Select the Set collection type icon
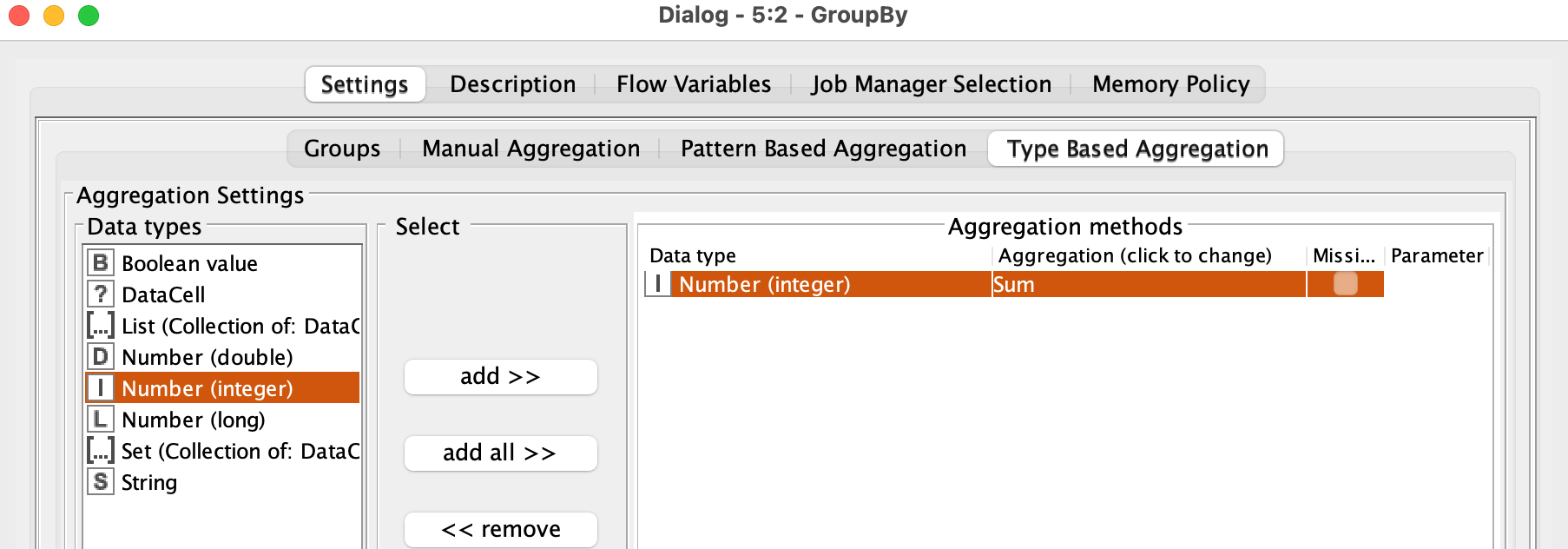Screen dimensions: 1568x549 point(101,450)
